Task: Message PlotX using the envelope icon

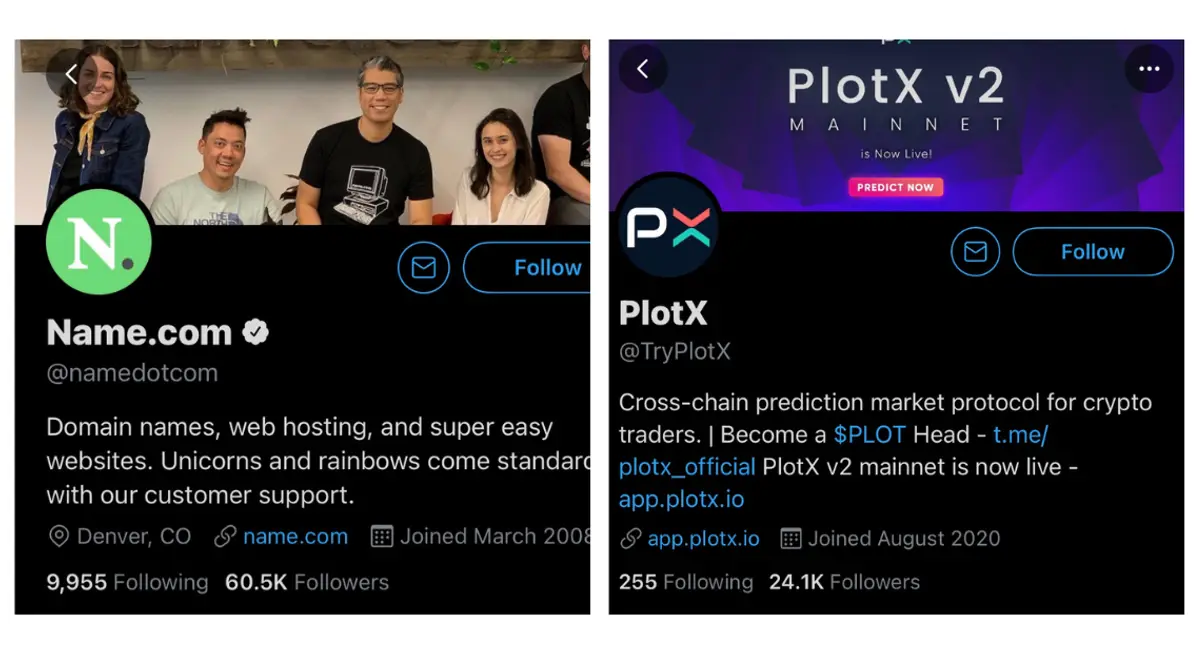Action: [976, 252]
